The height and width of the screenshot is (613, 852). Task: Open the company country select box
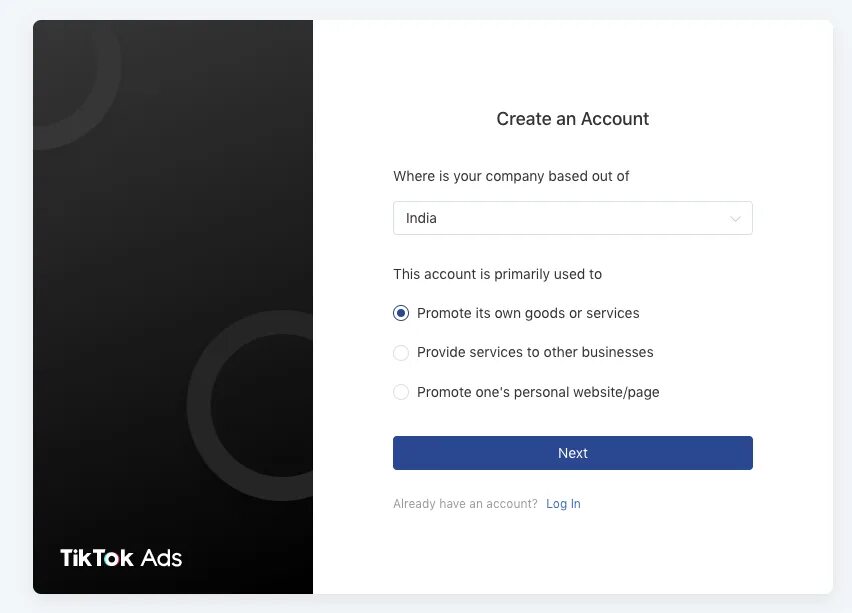pos(573,218)
